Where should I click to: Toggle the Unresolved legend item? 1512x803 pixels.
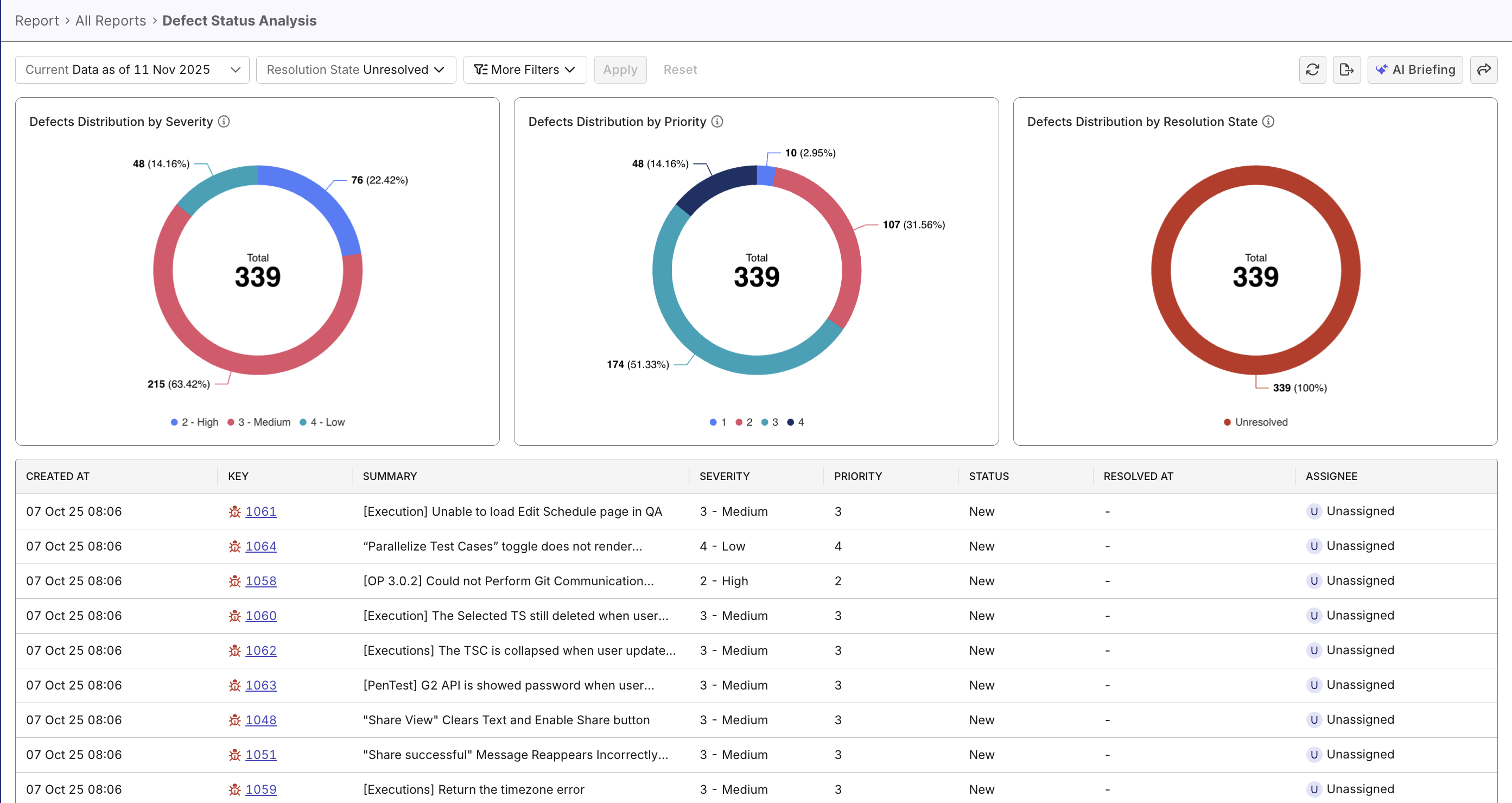tap(1255, 421)
